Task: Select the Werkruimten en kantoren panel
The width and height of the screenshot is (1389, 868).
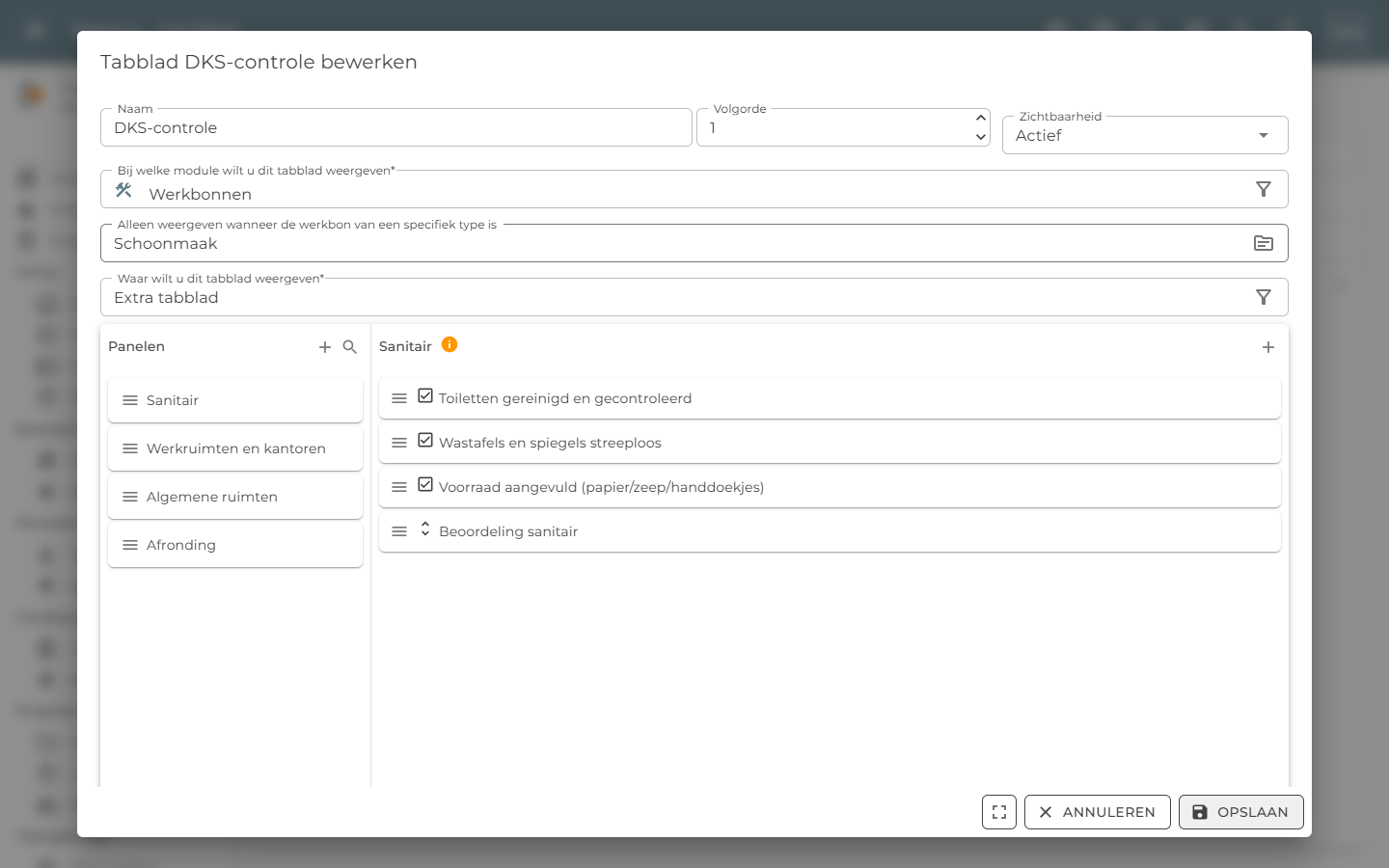Action: (x=235, y=448)
